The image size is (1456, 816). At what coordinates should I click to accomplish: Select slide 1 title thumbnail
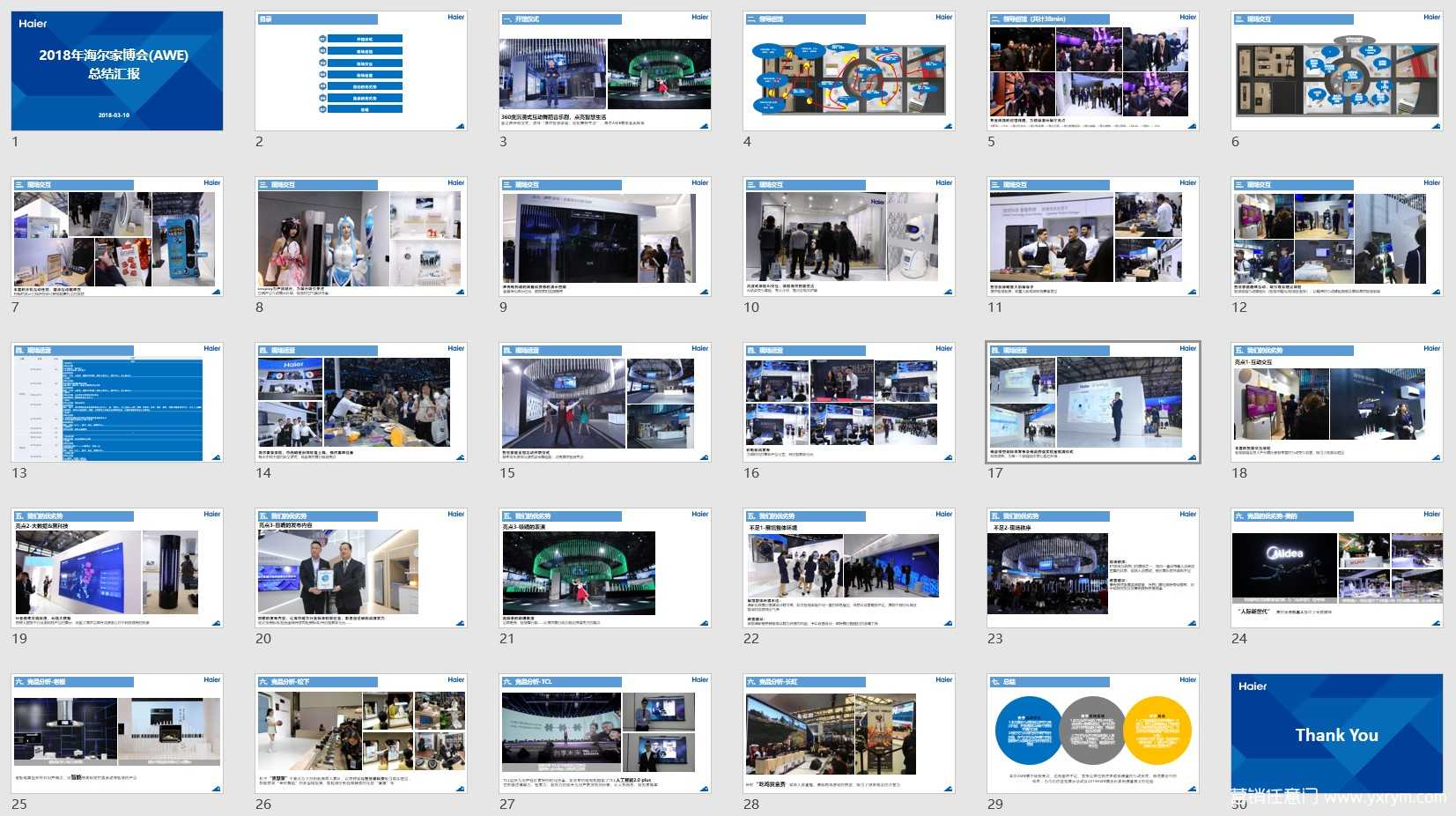[117, 71]
